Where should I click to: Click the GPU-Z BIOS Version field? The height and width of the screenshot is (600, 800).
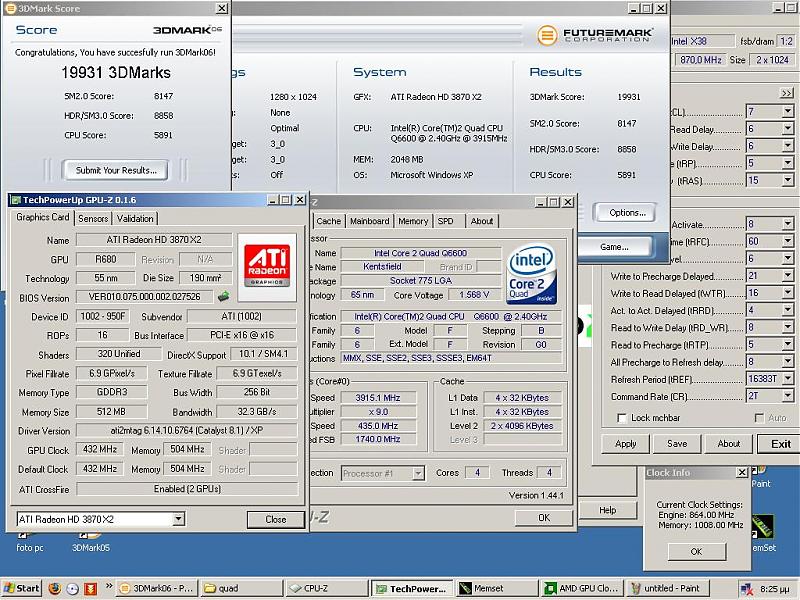click(144, 297)
